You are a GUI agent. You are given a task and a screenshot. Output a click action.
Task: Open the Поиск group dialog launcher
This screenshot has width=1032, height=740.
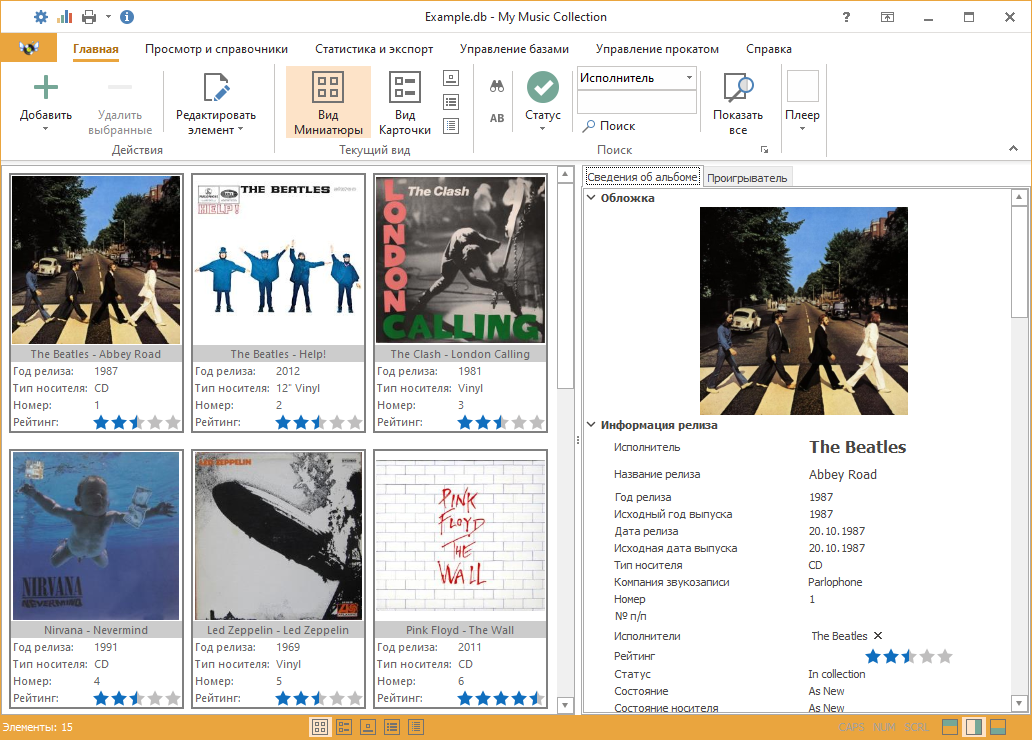point(764,149)
